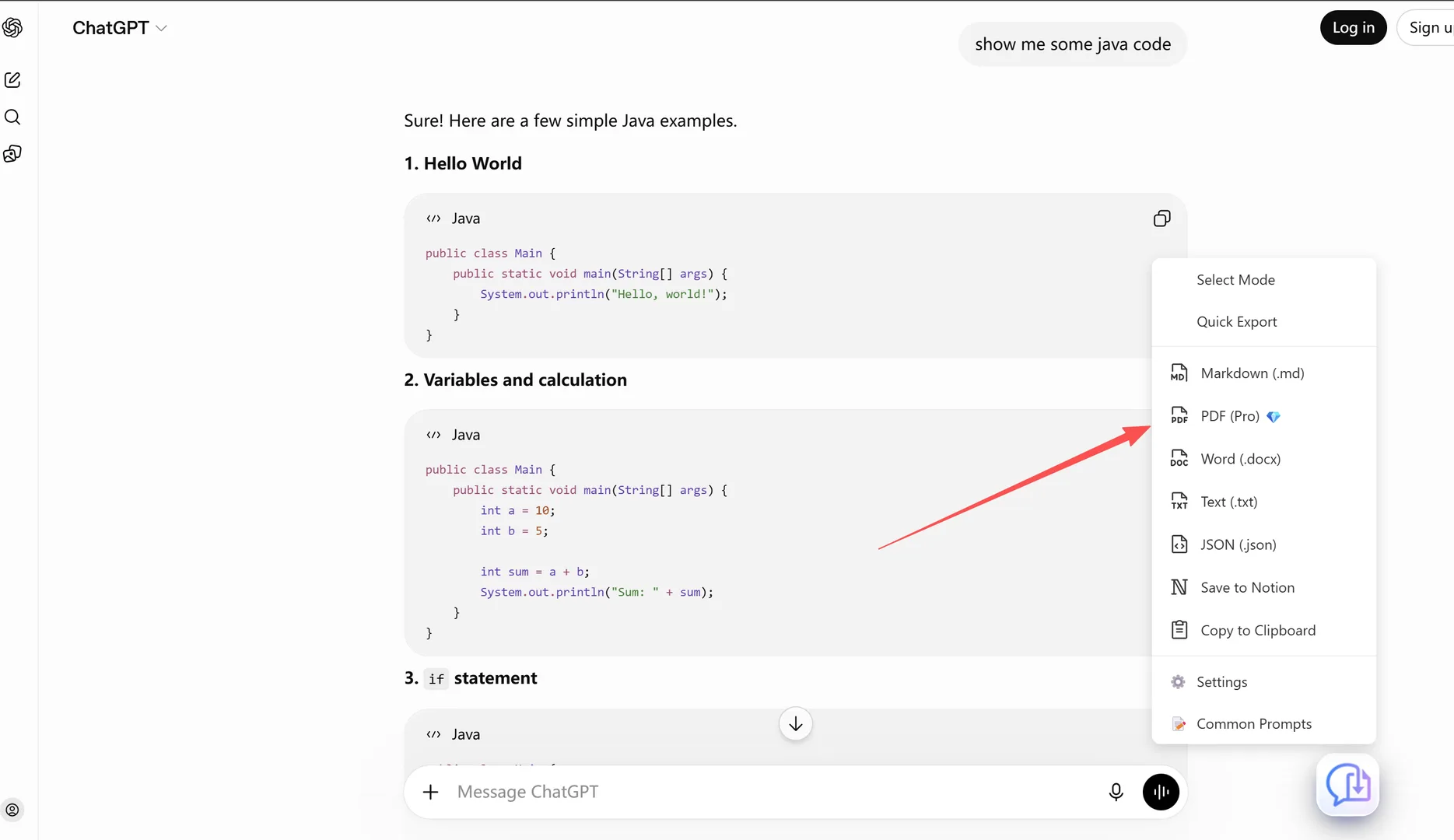Click the Java label of the if statement block
The width and height of the screenshot is (1454, 840).
click(x=466, y=734)
